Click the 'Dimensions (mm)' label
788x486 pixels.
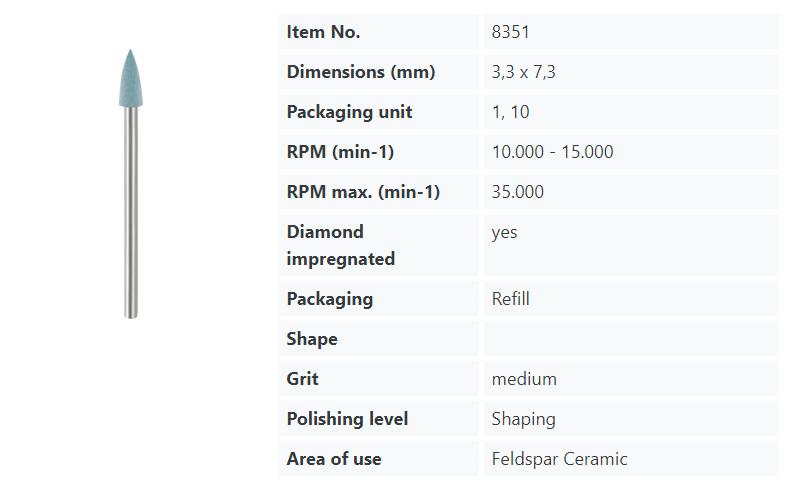[360, 72]
